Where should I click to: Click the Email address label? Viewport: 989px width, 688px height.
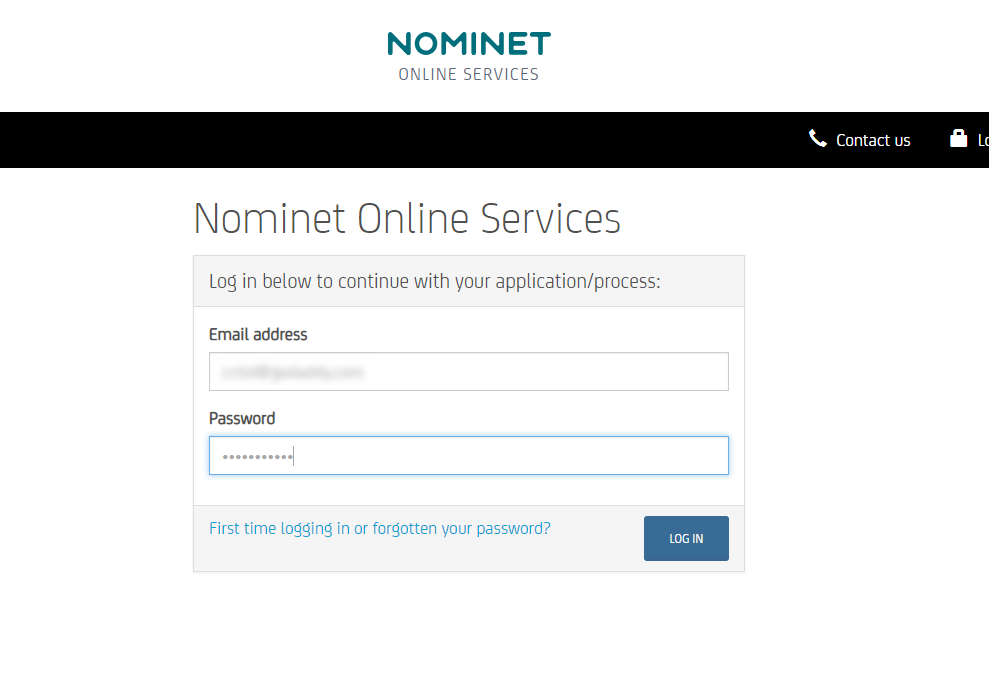click(x=258, y=334)
